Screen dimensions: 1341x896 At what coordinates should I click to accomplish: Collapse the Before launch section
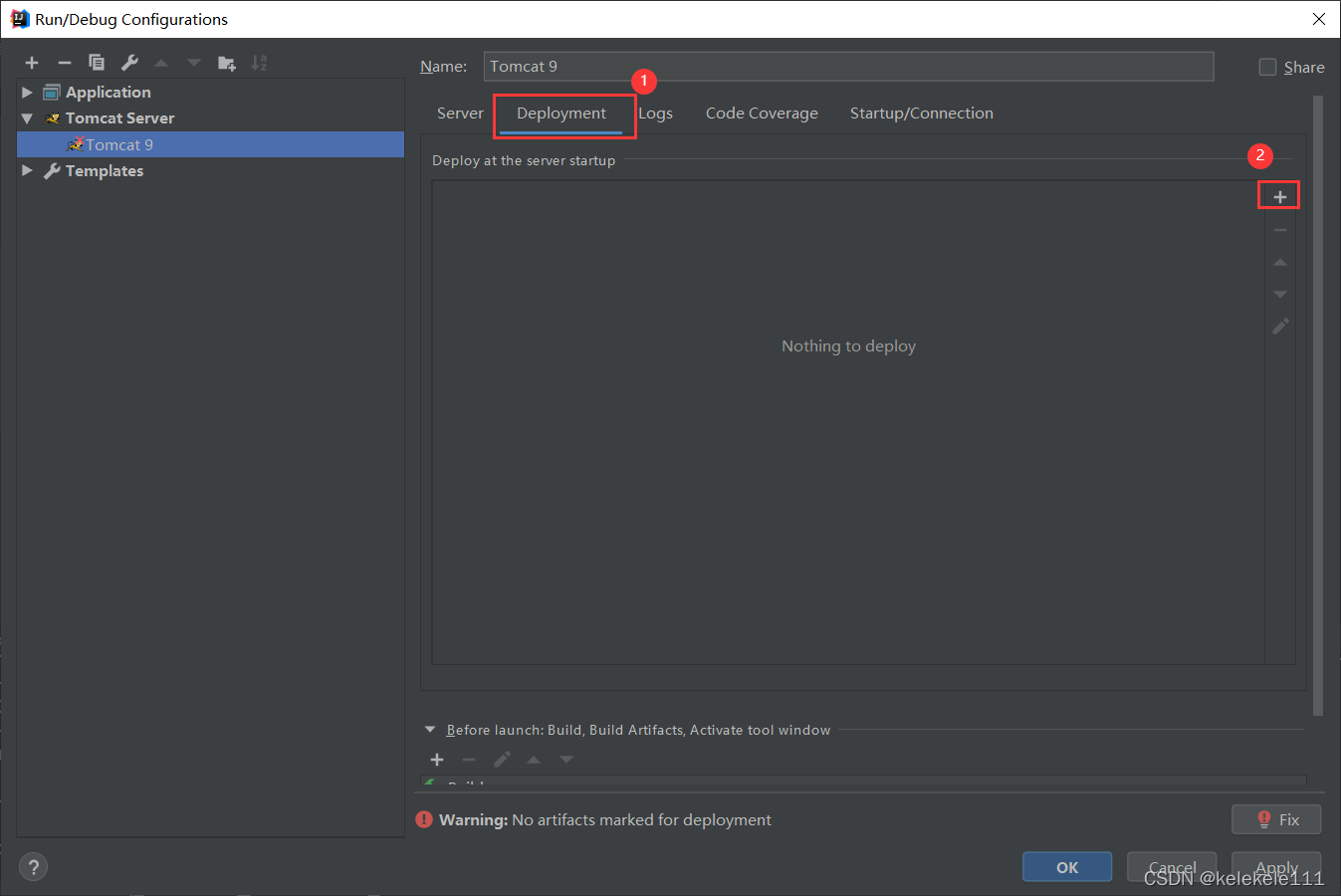(430, 730)
